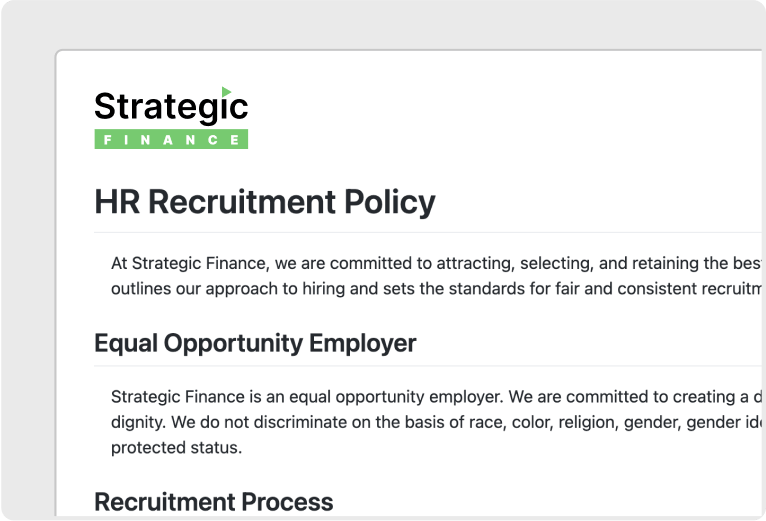Click the line beginning dignity. We do not

[x=436, y=422]
